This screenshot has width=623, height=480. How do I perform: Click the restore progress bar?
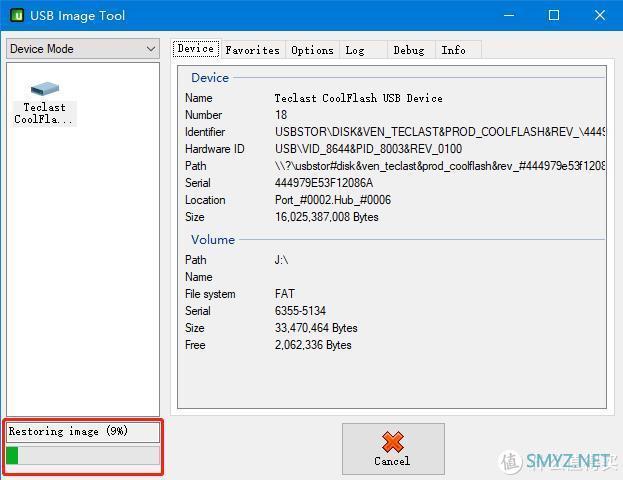83,455
